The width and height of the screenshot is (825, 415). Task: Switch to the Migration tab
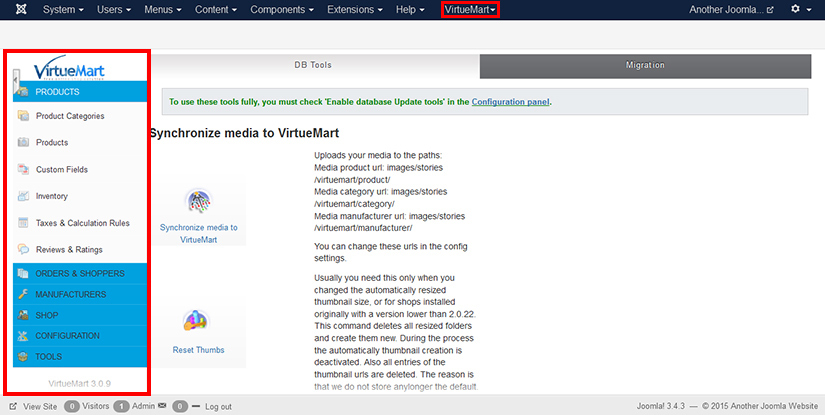643,66
